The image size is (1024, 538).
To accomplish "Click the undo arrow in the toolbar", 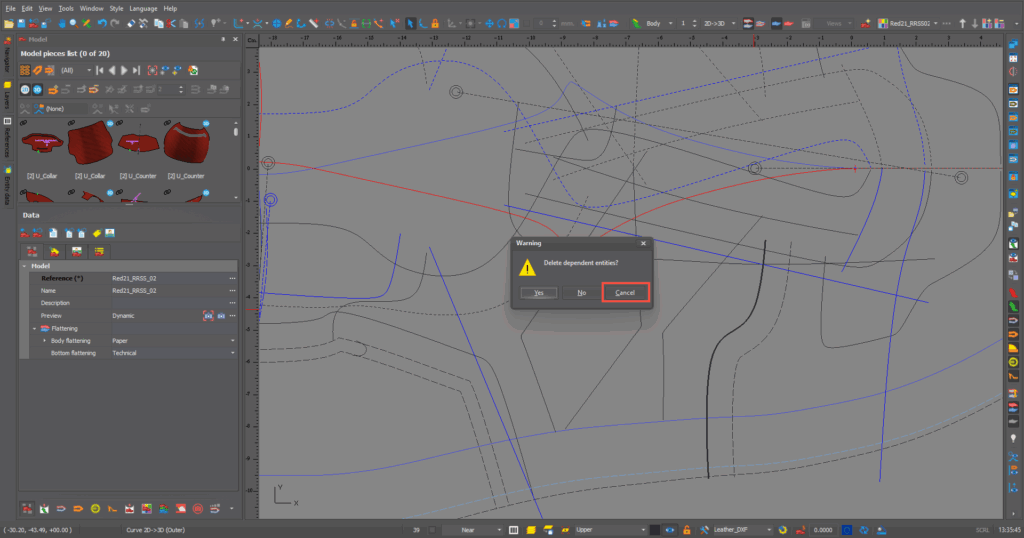I will coord(102,22).
